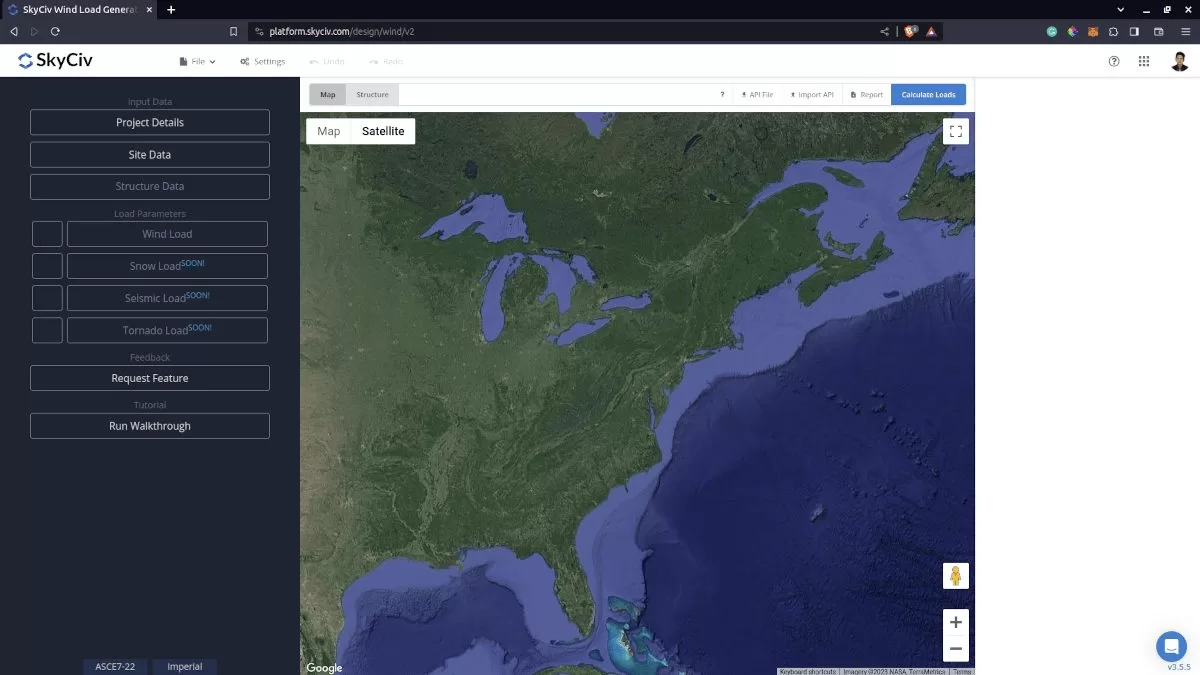Open the Imperial units selector
The image size is (1200, 675).
(x=184, y=666)
